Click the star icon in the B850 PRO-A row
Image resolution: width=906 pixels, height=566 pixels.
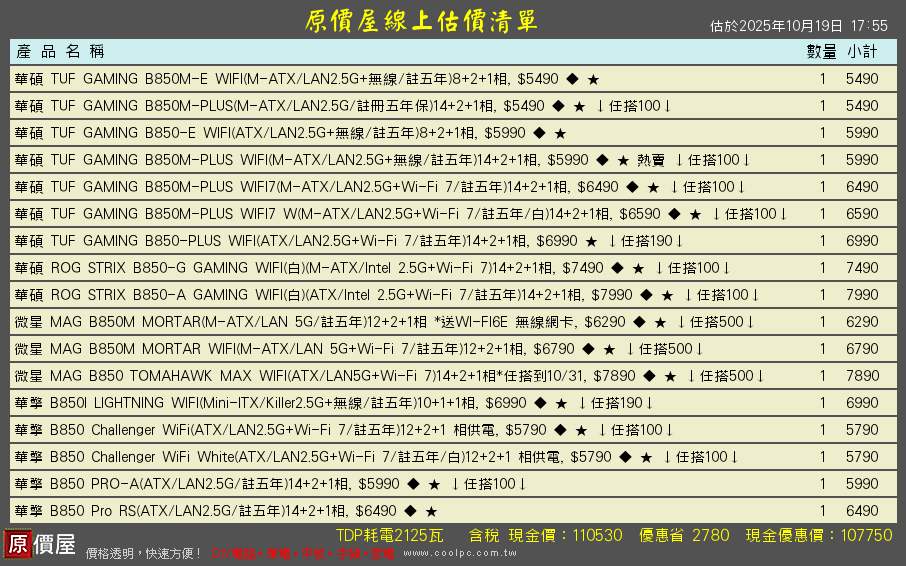pyautogui.click(x=434, y=484)
